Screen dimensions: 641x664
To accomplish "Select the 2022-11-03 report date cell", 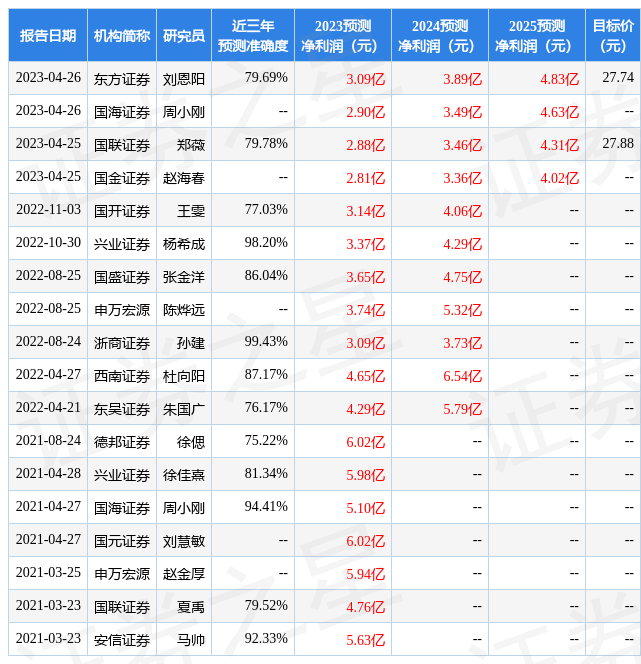I will (x=48, y=210).
